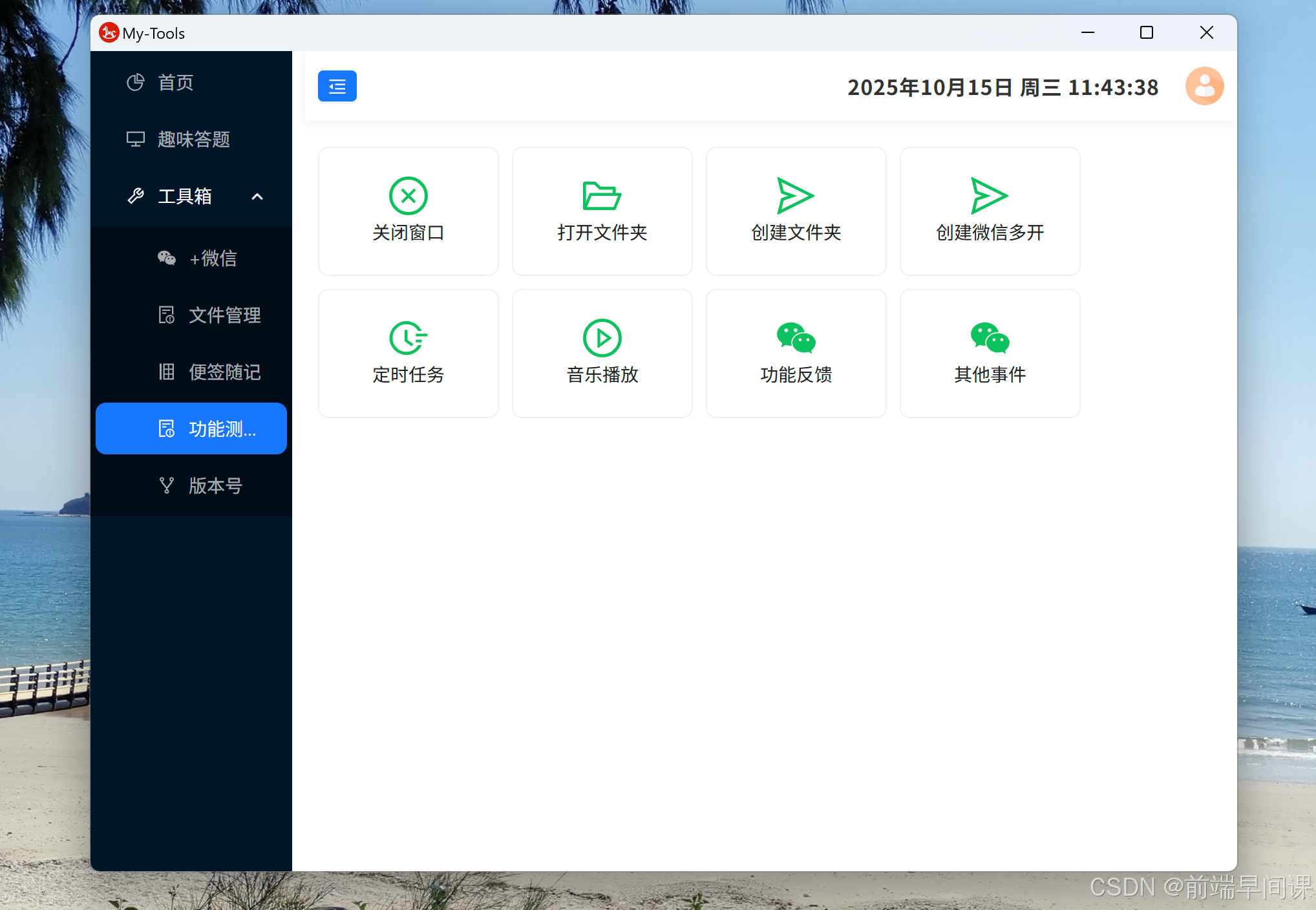
Task: Click the My-Tools window title text
Action: tap(154, 34)
